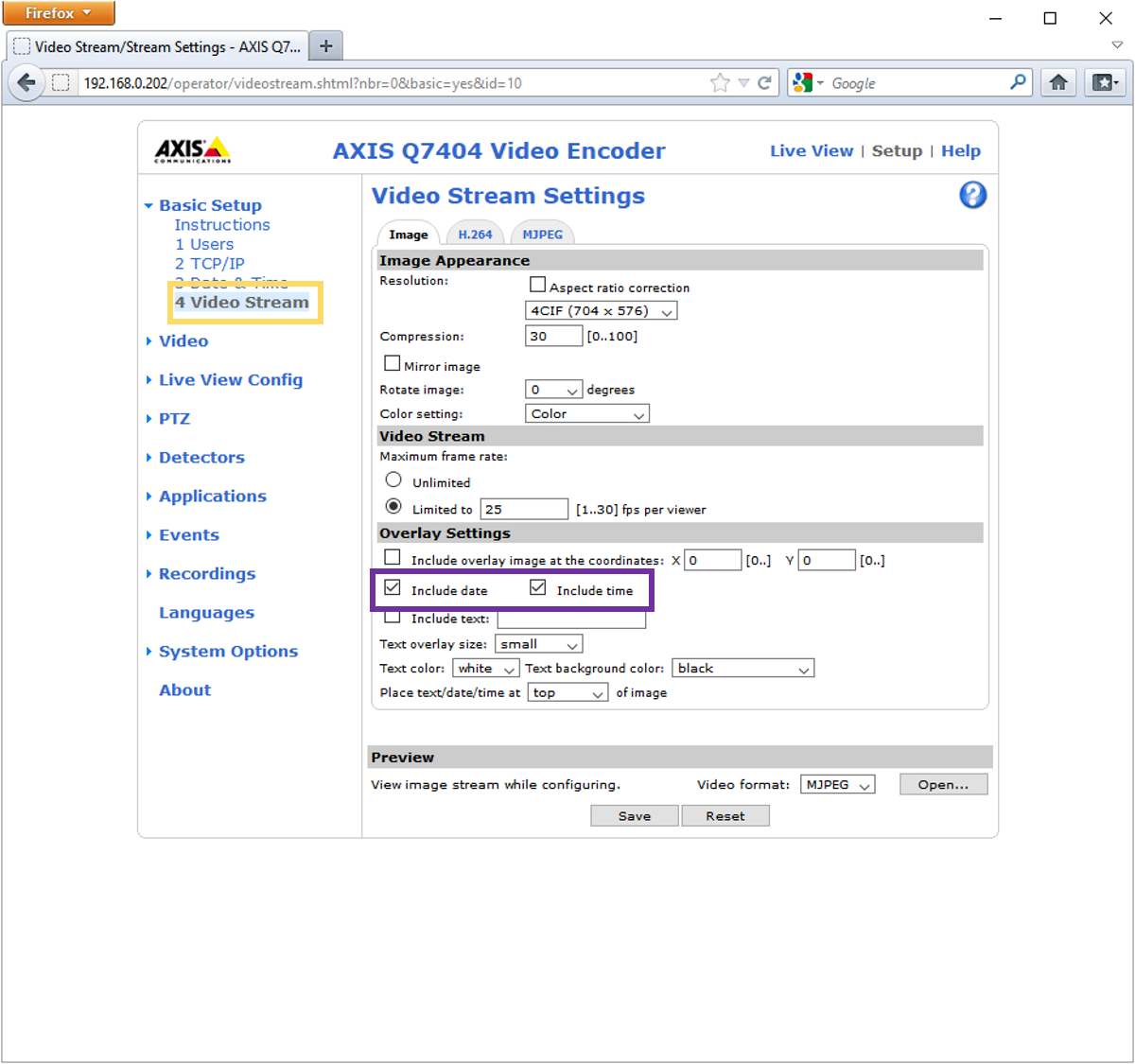The width and height of the screenshot is (1135, 1064).
Task: Switch to the H.264 tab
Action: [475, 235]
